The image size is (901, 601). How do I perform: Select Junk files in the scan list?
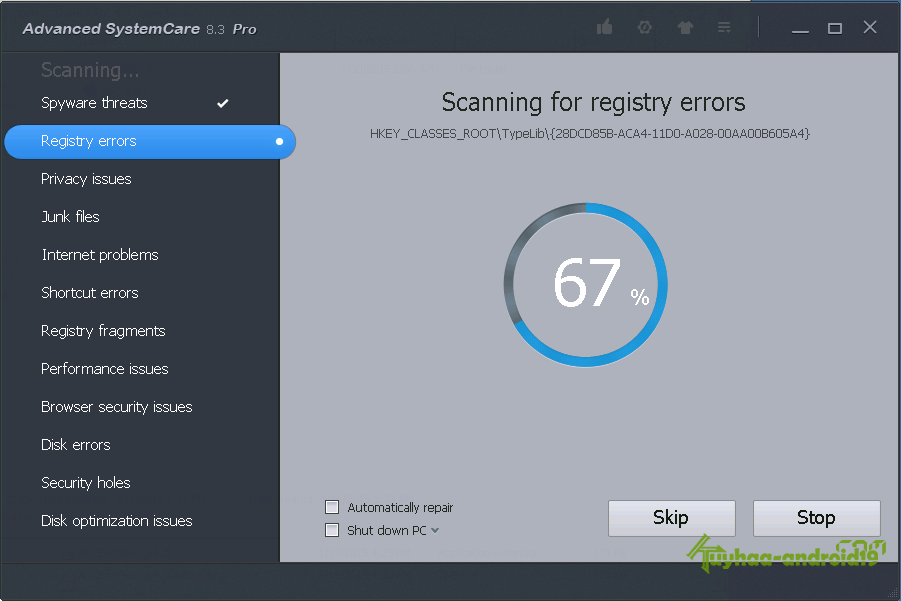(70, 217)
